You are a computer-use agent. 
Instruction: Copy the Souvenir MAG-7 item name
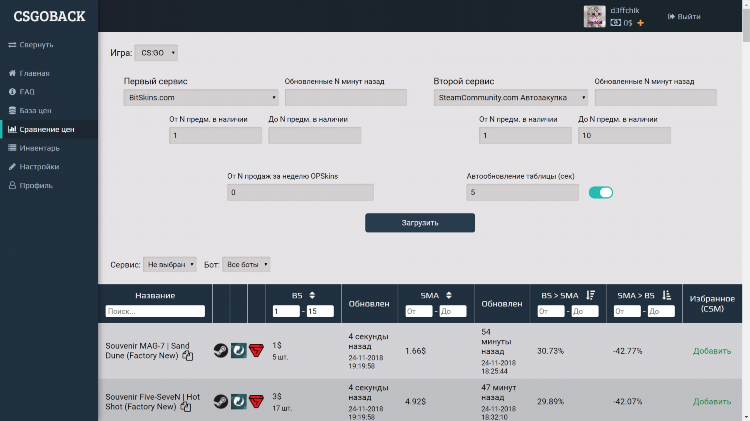tap(188, 356)
